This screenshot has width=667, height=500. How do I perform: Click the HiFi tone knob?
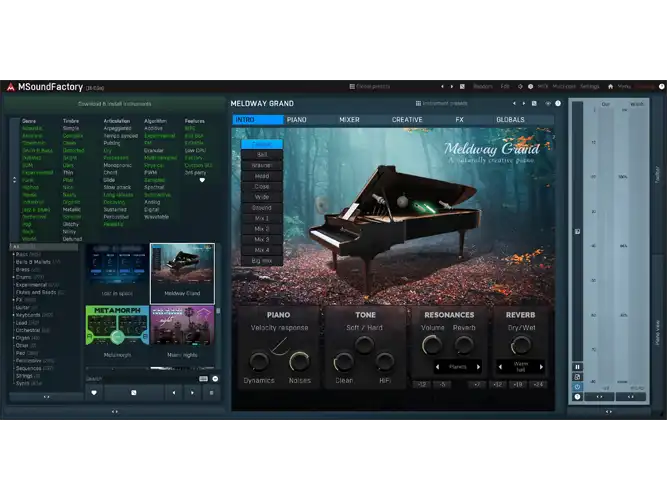pos(385,362)
